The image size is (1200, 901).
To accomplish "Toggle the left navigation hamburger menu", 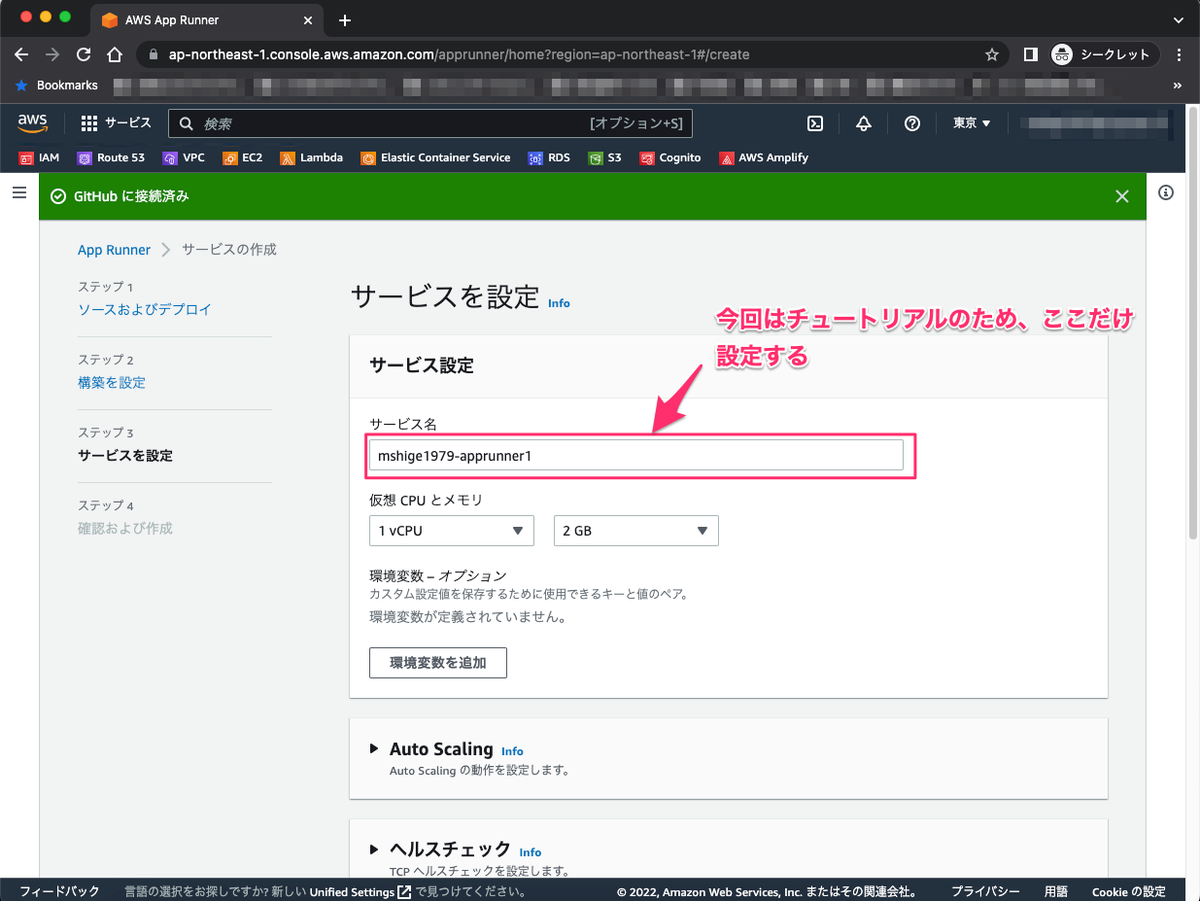I will pyautogui.click(x=19, y=192).
